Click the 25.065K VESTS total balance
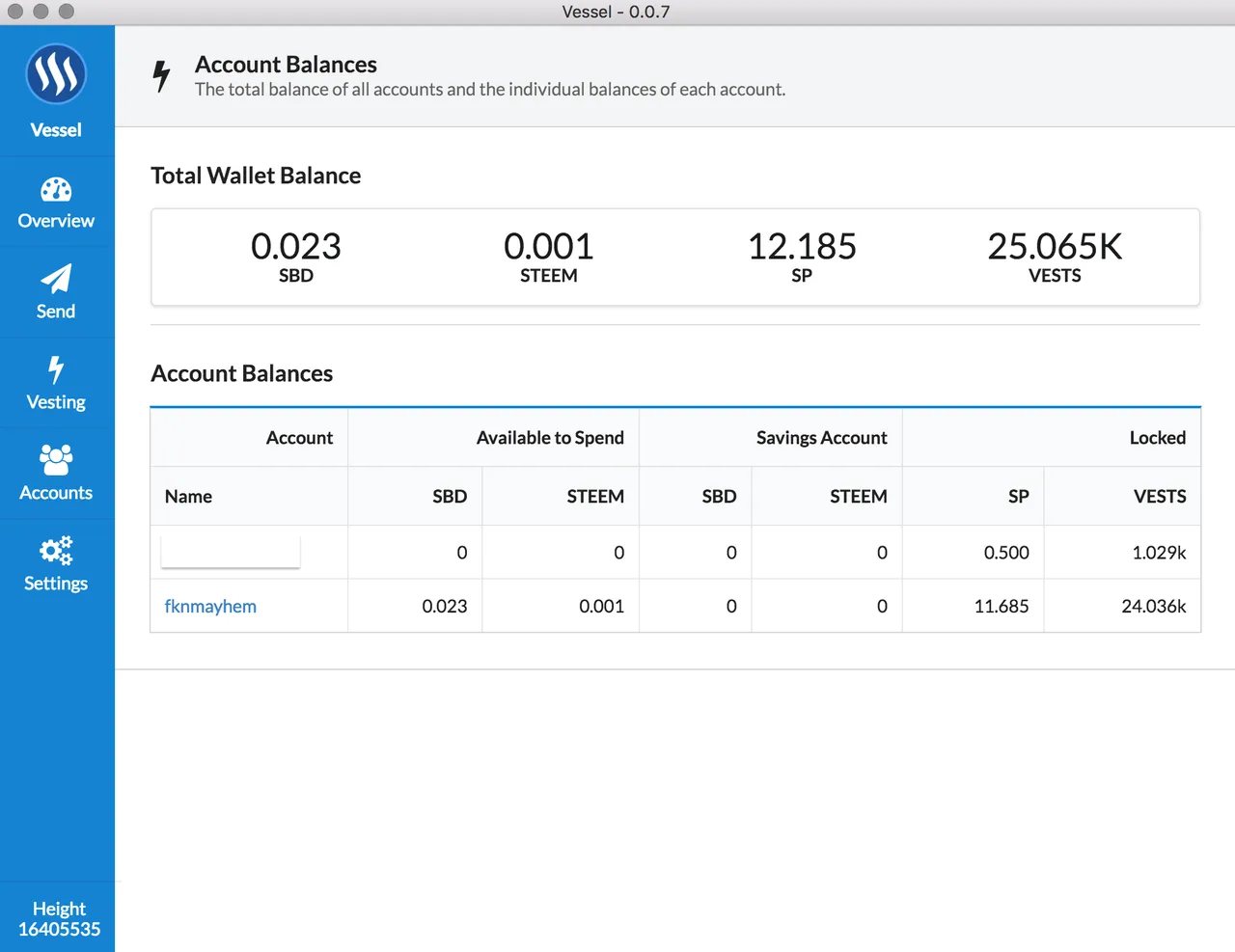Screen dimensions: 1235x952 click(1055, 257)
